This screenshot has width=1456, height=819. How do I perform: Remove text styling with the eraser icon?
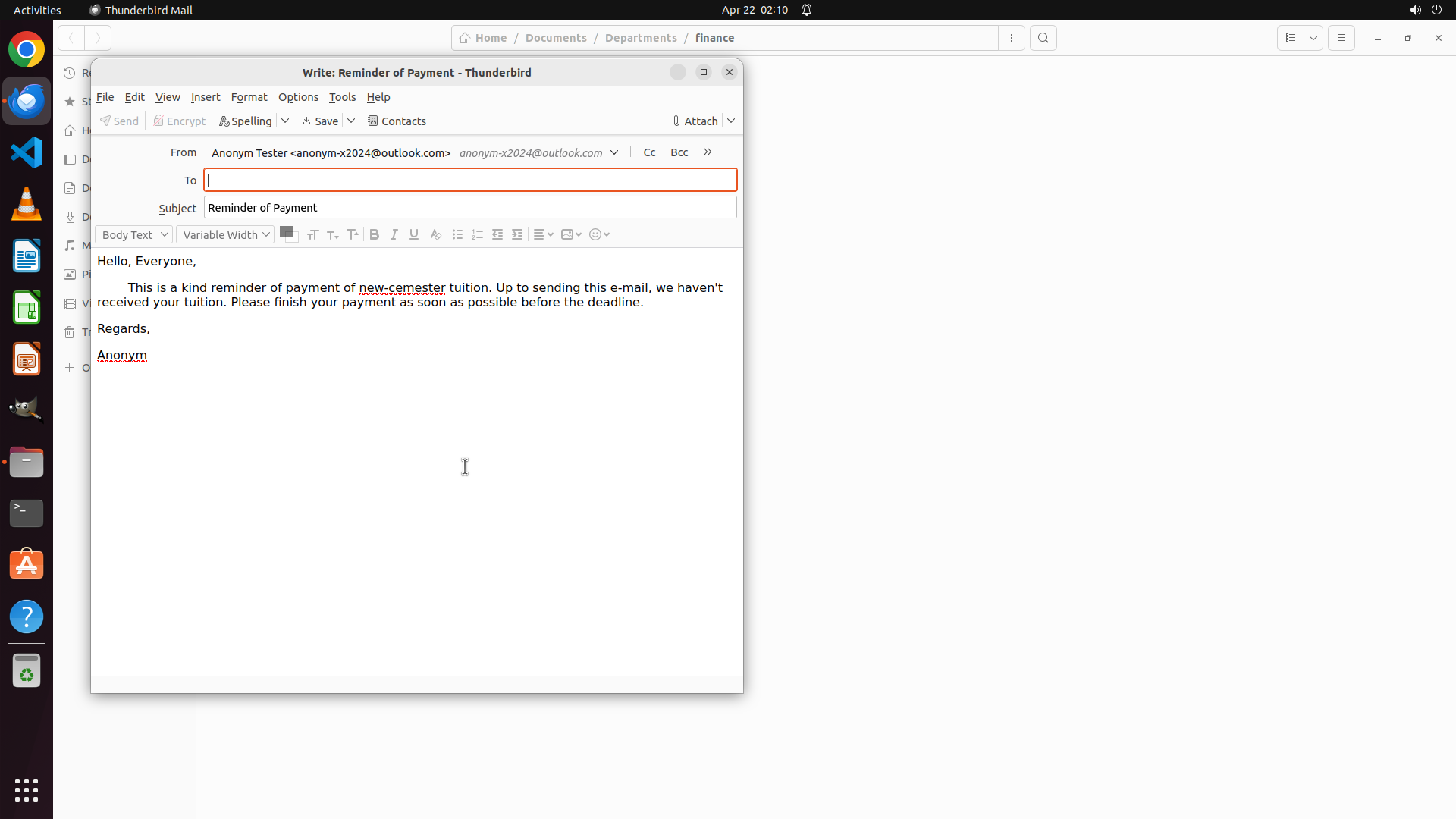click(435, 234)
